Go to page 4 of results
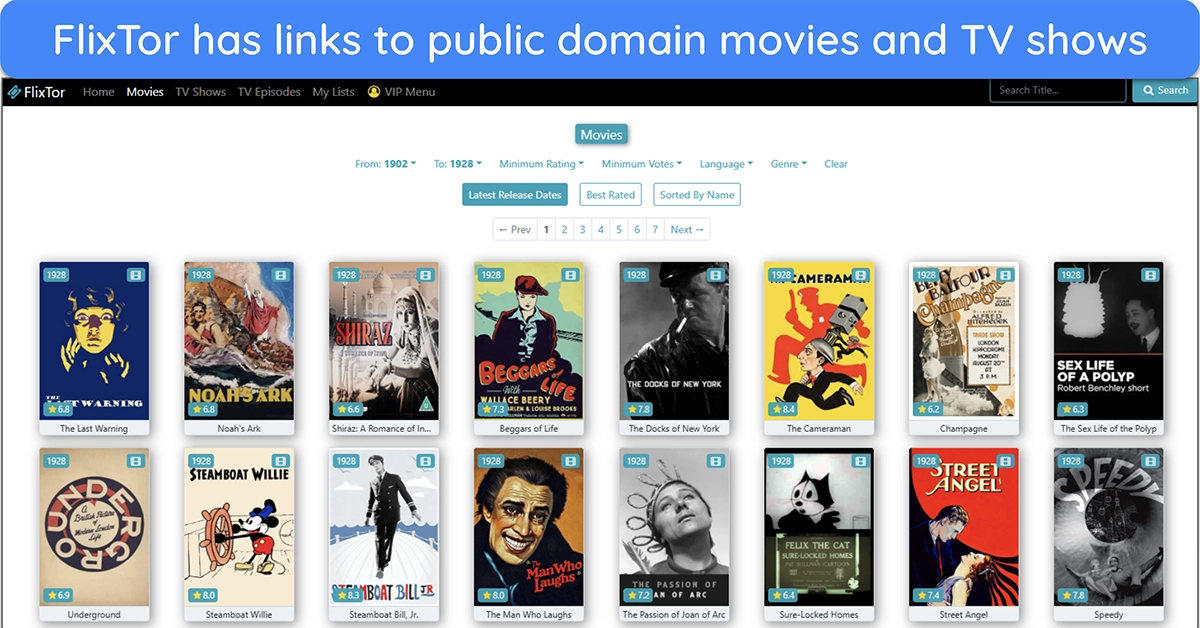Screen dimensions: 1200x628 [x=600, y=229]
